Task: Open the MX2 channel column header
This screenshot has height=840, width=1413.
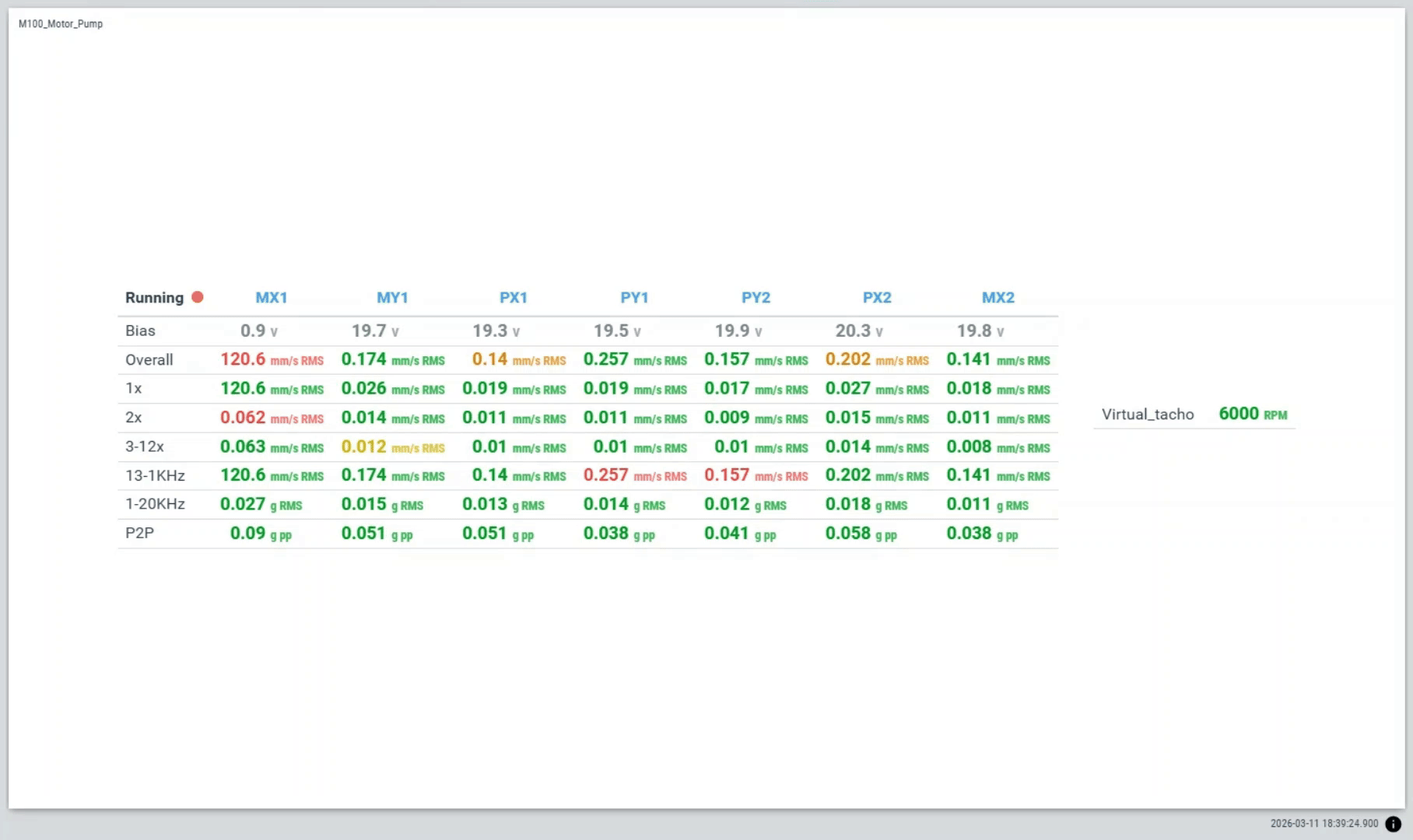Action: 998,298
